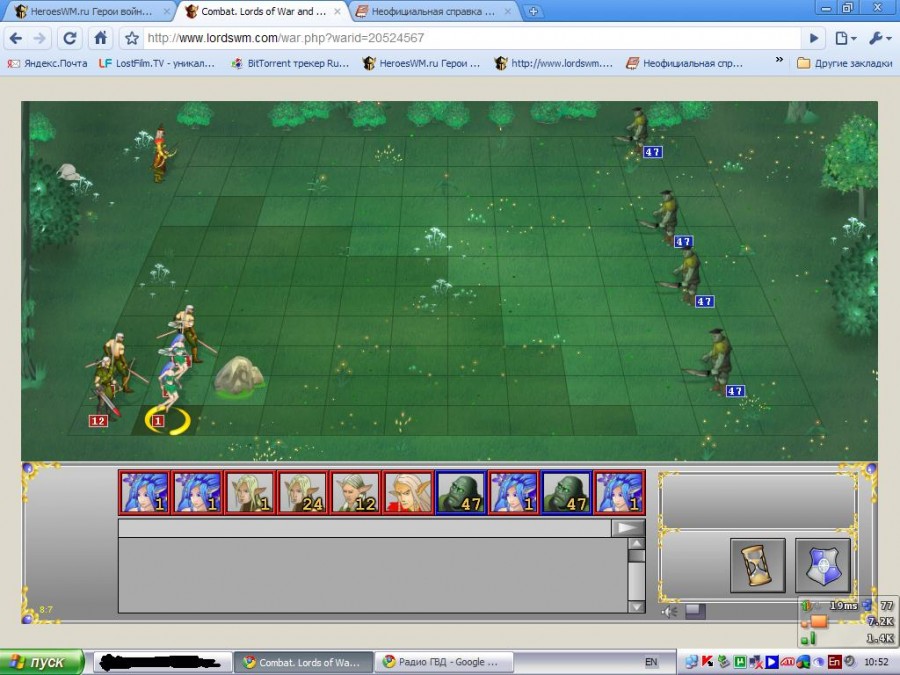
Task: Switch to the Combat. Lords of War tab
Action: [262, 11]
